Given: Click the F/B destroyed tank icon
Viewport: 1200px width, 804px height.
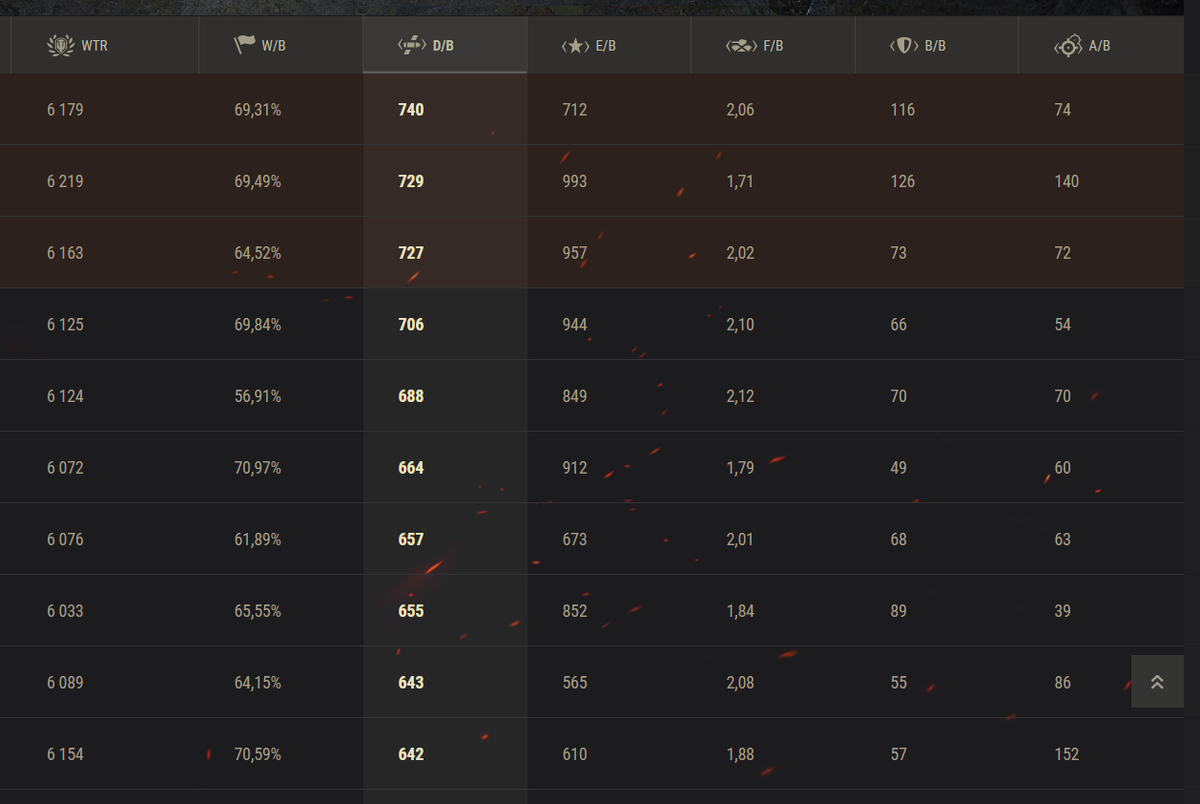Looking at the screenshot, I should pos(741,45).
